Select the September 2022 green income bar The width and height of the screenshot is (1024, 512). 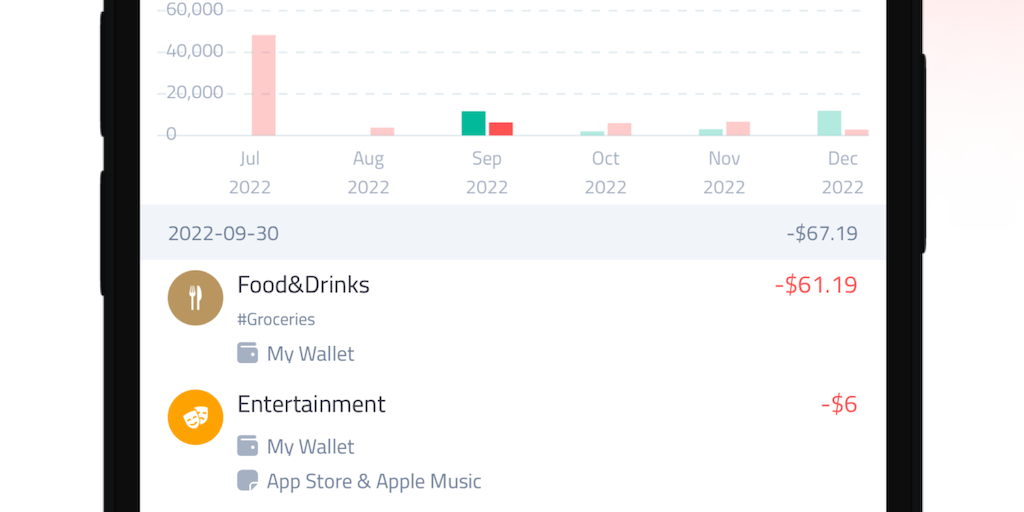[x=474, y=123]
